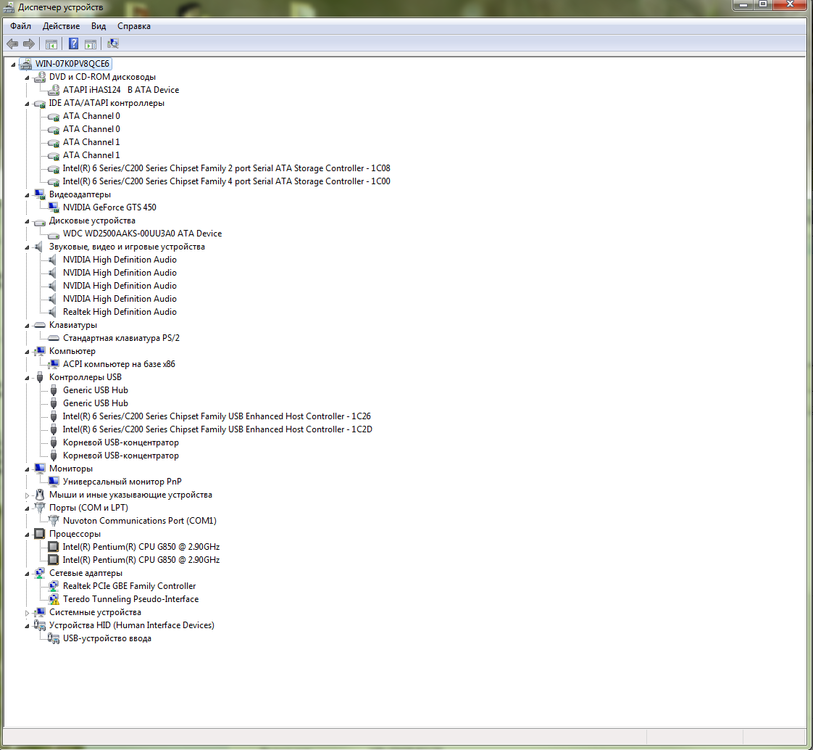Click the ATAPI iHAS124 DVD drive icon
The height and width of the screenshot is (750, 813).
point(54,90)
